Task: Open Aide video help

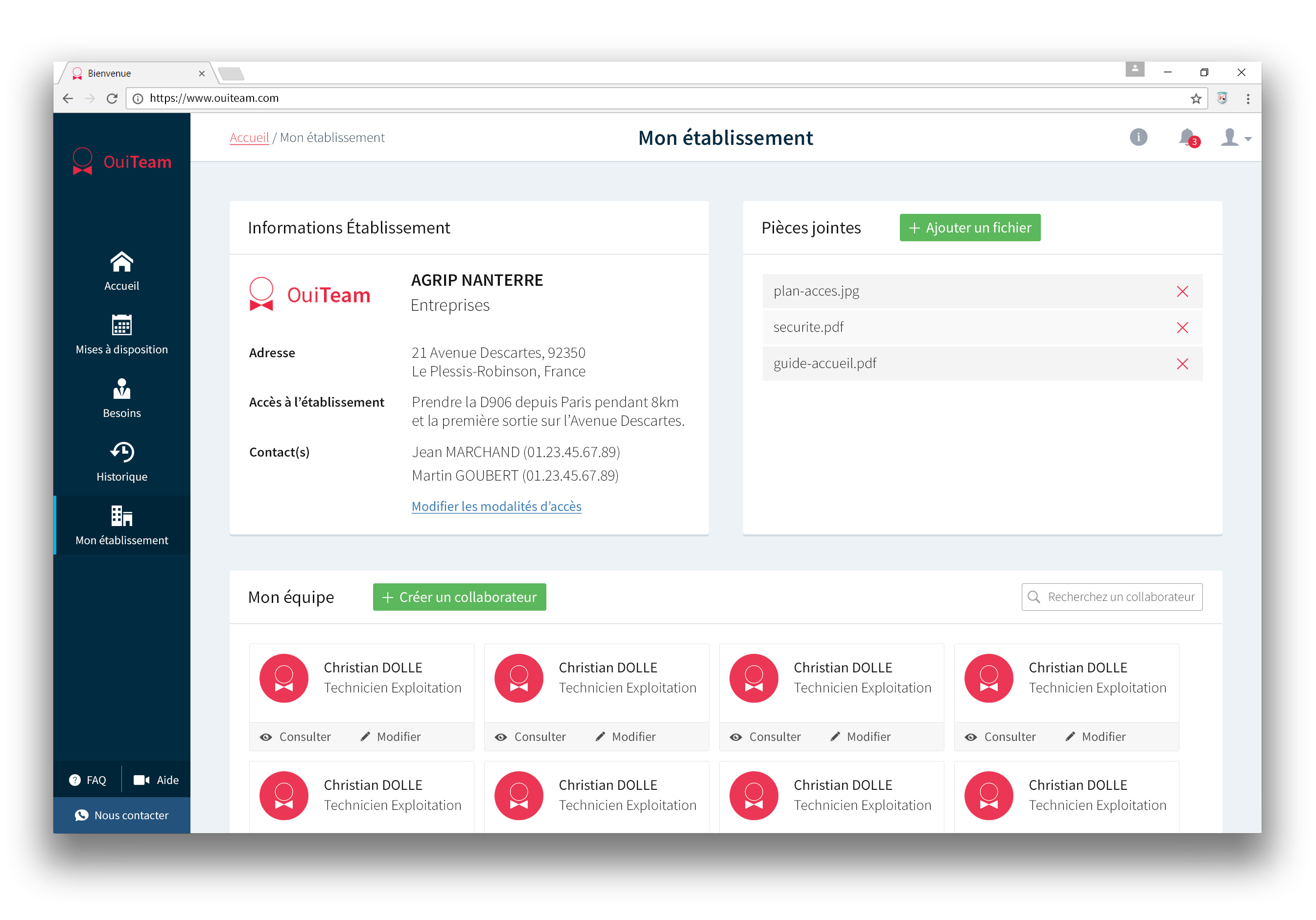Action: click(x=157, y=780)
